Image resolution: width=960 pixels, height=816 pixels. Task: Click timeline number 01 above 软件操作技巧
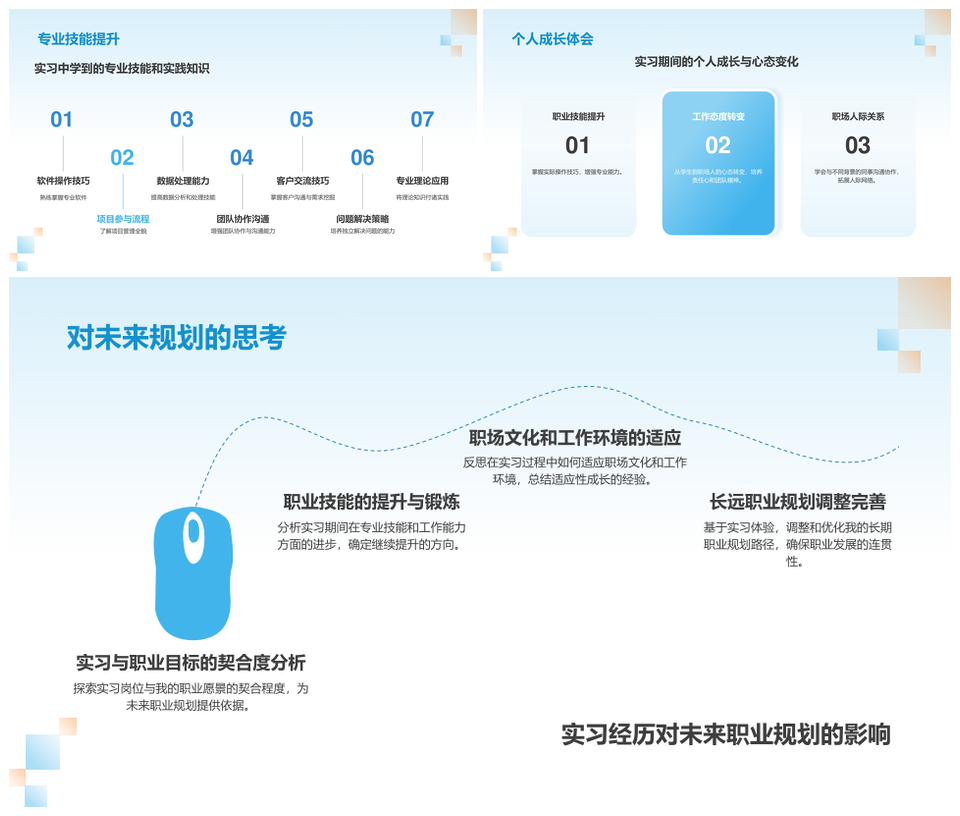pyautogui.click(x=62, y=120)
